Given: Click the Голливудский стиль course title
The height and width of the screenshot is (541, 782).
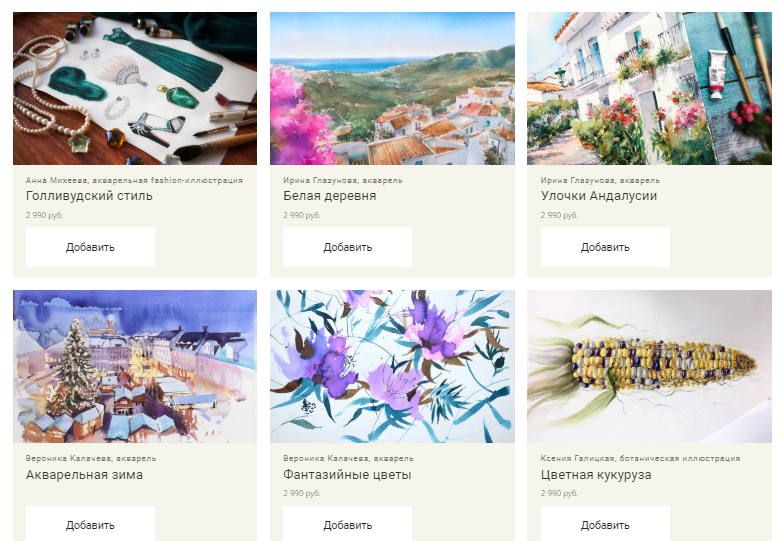Looking at the screenshot, I should [89, 196].
